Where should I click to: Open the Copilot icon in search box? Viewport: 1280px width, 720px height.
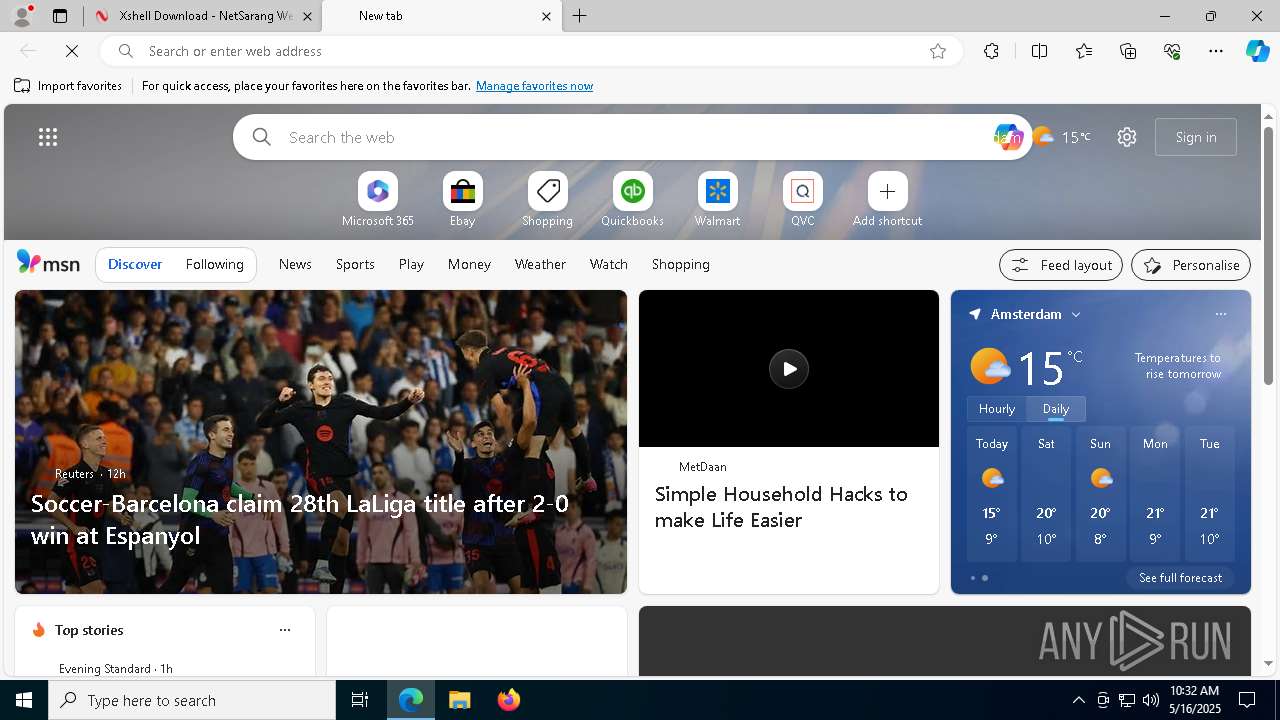(1008, 137)
